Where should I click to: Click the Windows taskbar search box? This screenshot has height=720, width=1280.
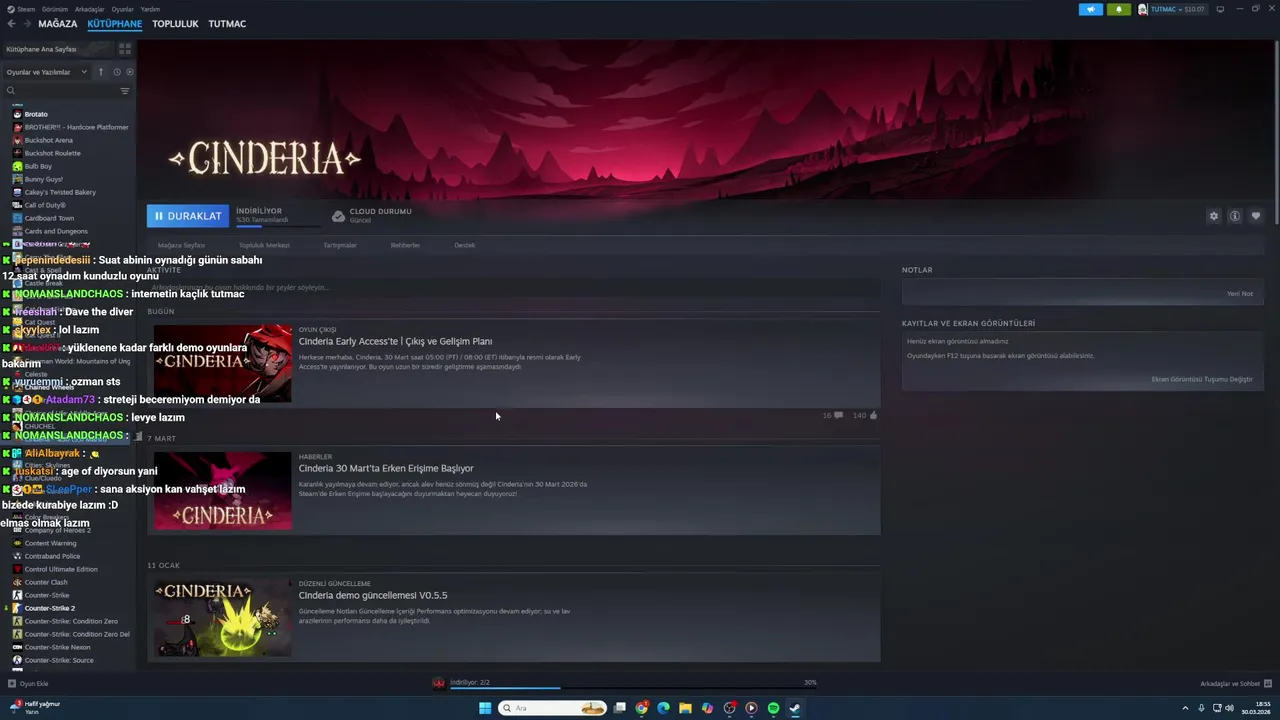(553, 708)
